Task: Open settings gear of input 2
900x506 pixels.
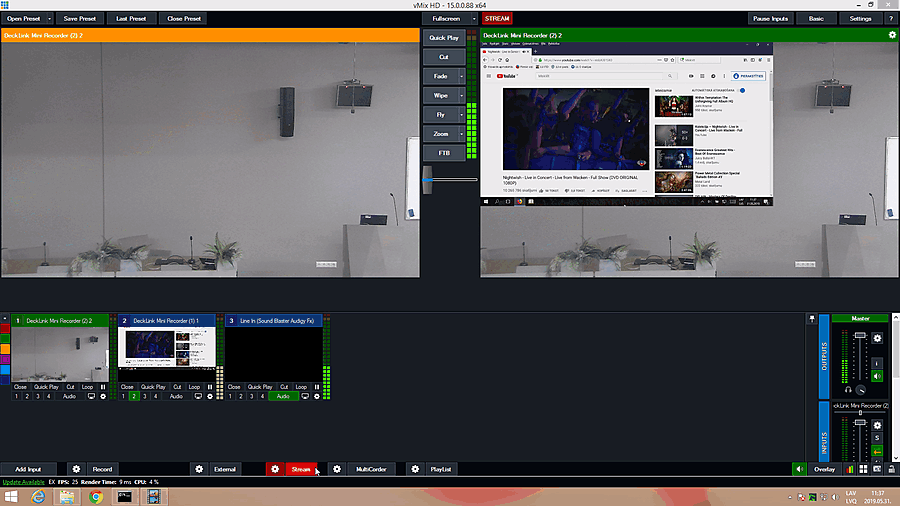Action: coord(210,396)
